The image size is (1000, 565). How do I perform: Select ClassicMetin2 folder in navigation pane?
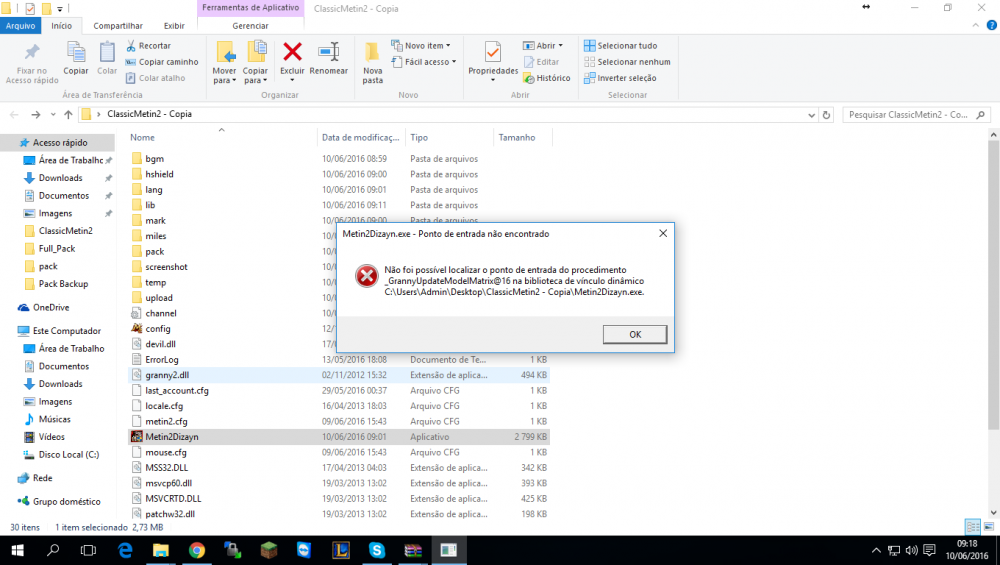pos(66,231)
